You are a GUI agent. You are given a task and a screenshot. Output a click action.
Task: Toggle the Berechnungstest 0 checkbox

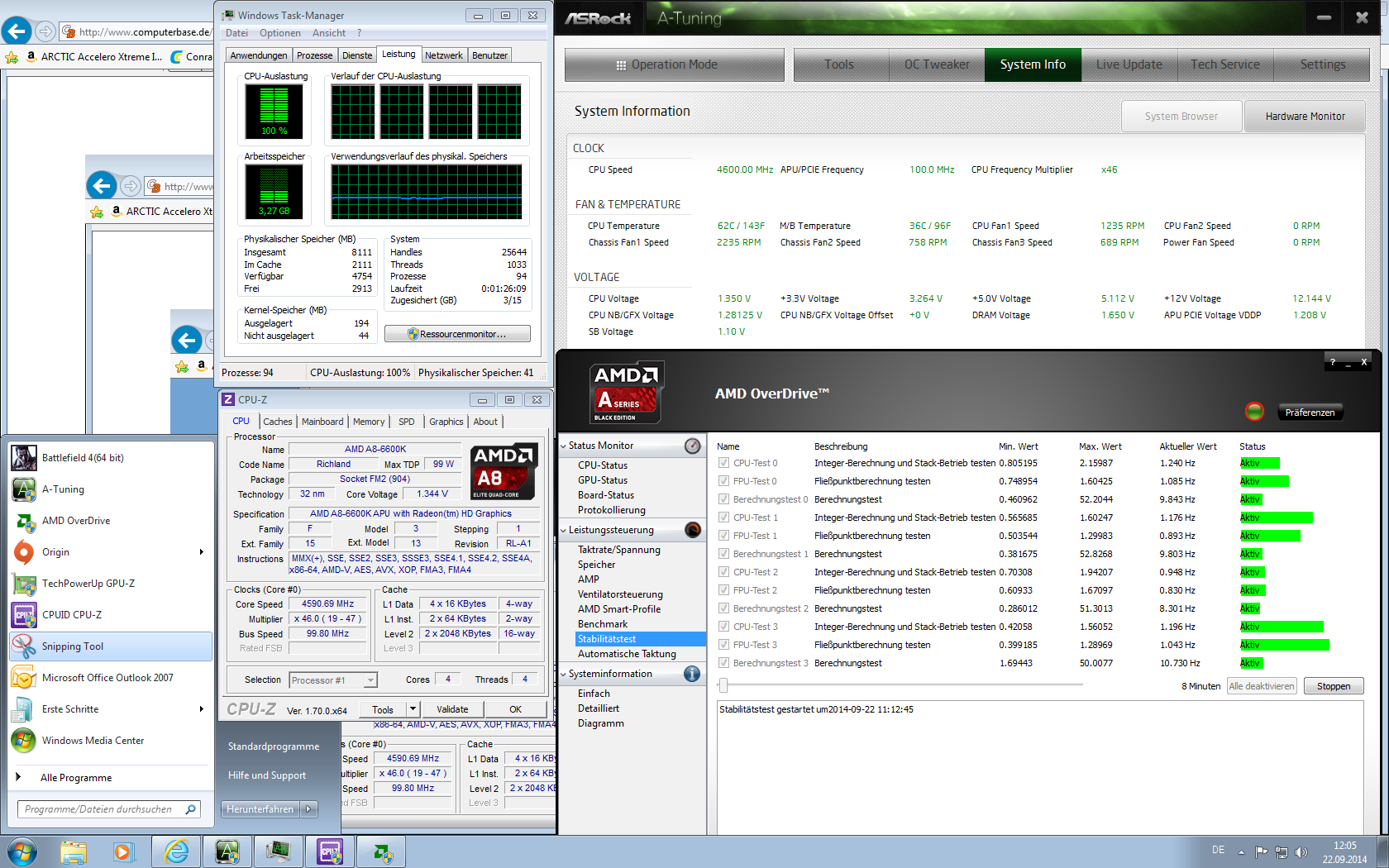724,499
